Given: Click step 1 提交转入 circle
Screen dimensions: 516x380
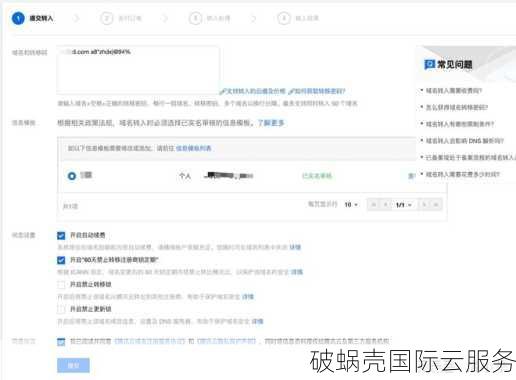Looking at the screenshot, I should (x=18, y=18).
